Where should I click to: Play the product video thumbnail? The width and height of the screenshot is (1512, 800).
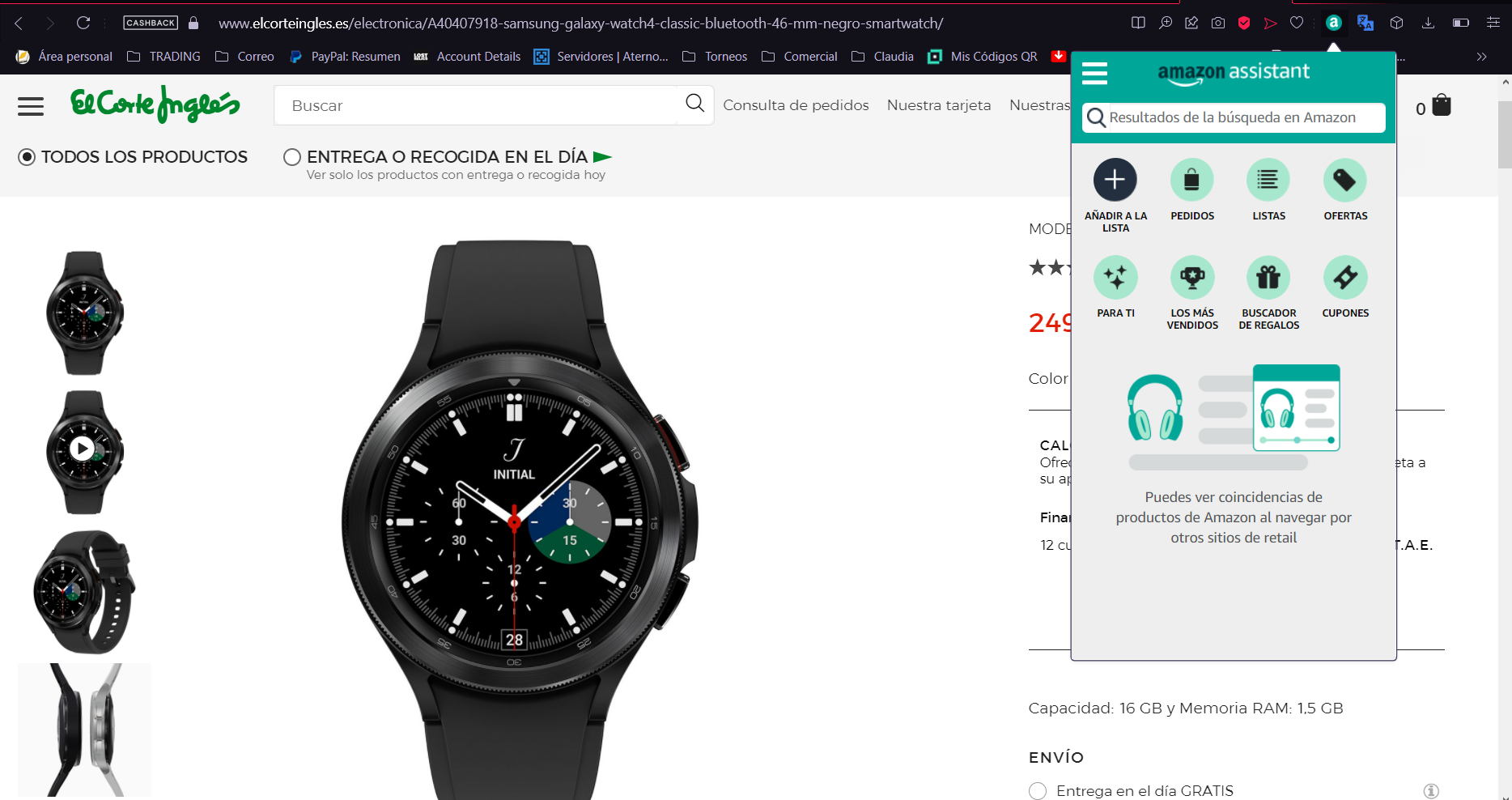(x=83, y=449)
